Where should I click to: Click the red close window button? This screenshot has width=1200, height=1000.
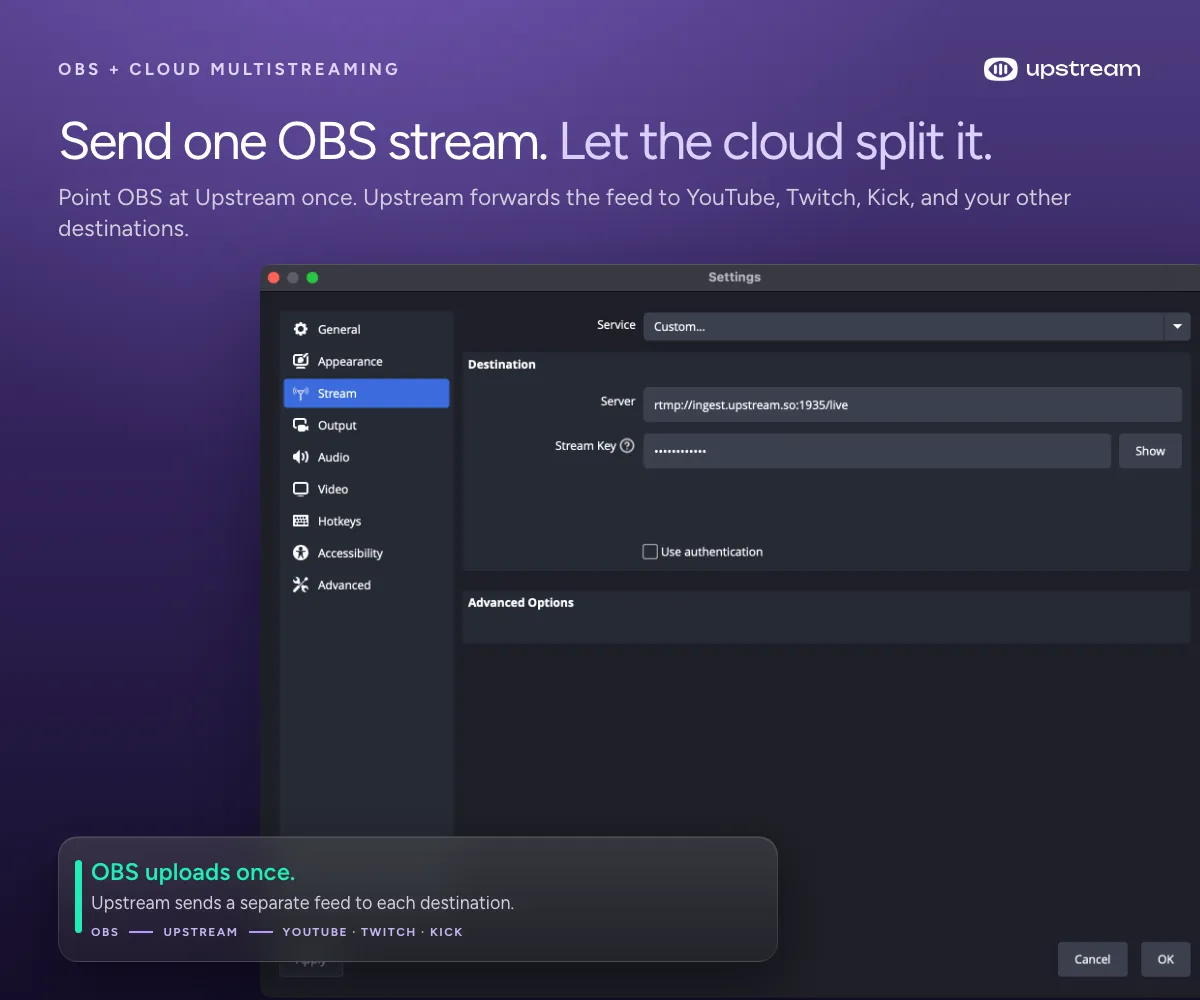coord(274,277)
